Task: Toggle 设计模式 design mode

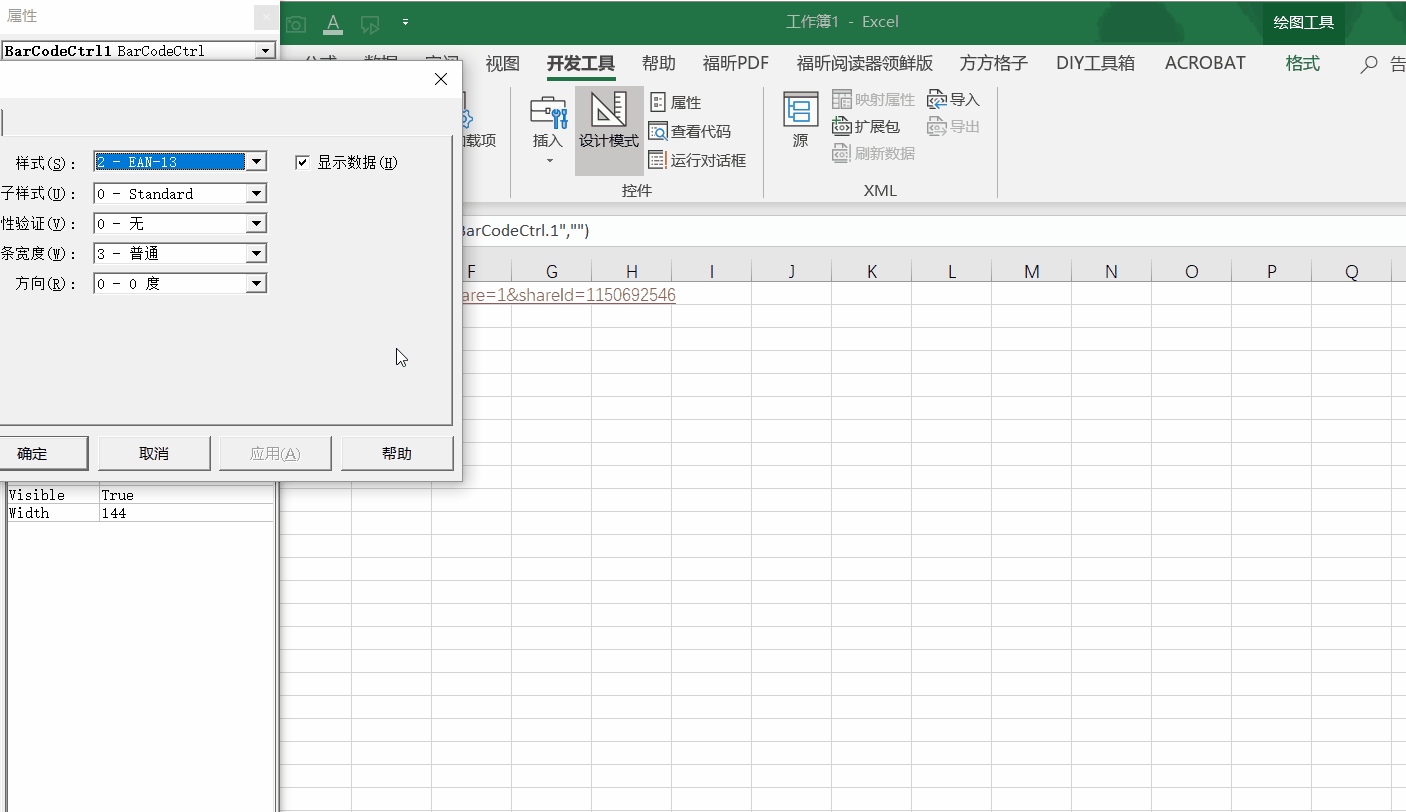Action: coord(609,131)
